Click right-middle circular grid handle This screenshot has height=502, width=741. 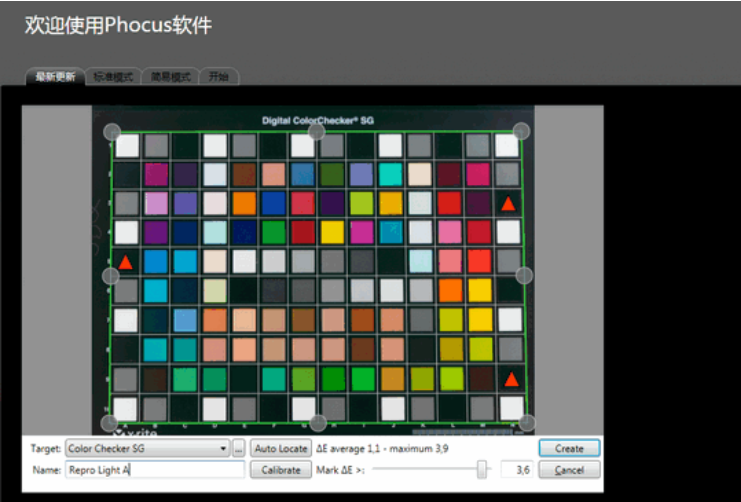point(524,275)
